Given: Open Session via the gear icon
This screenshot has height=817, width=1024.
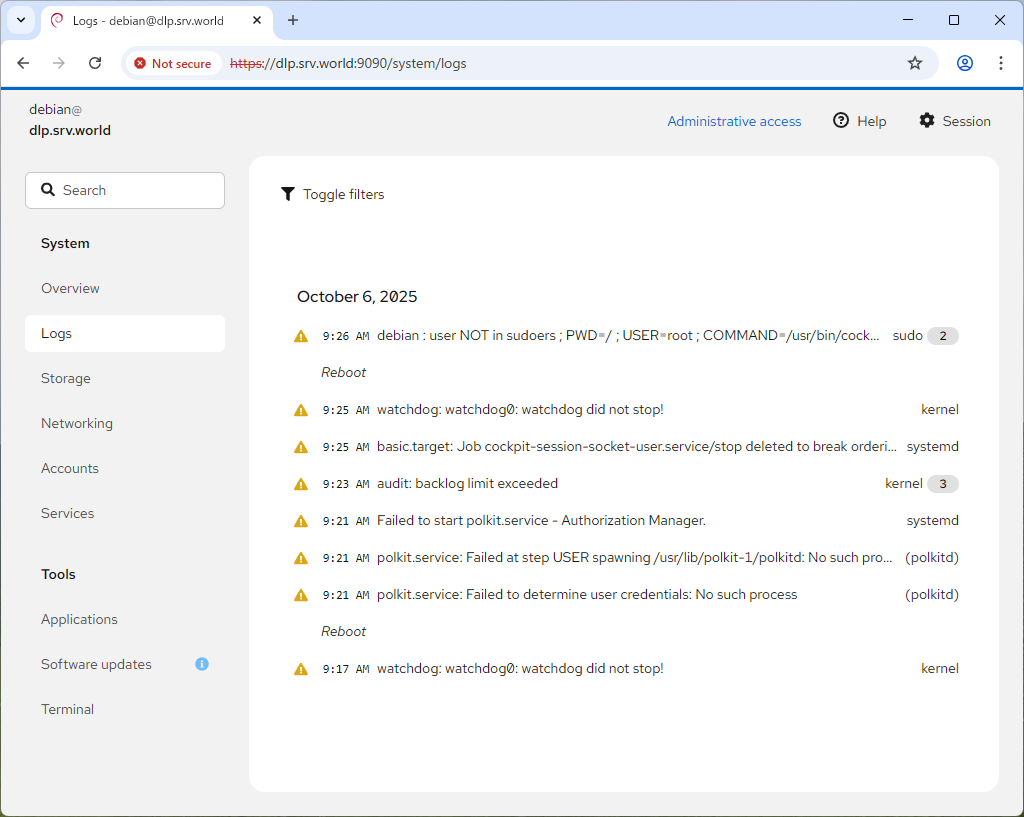Looking at the screenshot, I should [927, 121].
